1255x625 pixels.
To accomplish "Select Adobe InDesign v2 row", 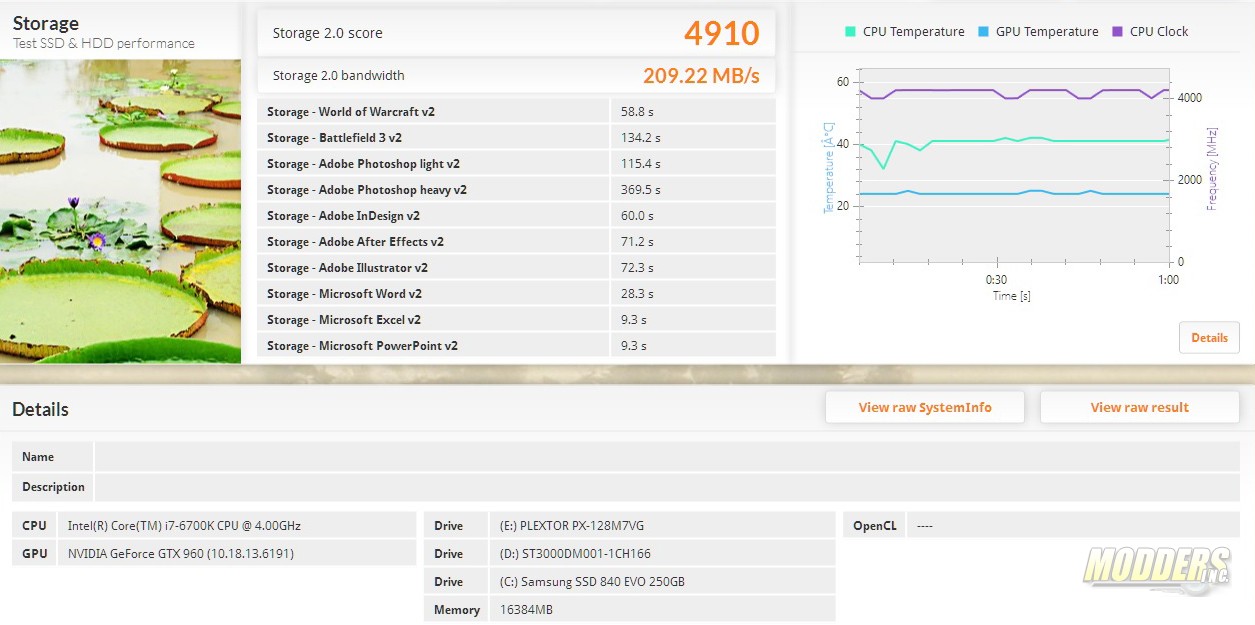I will pyautogui.click(x=516, y=215).
